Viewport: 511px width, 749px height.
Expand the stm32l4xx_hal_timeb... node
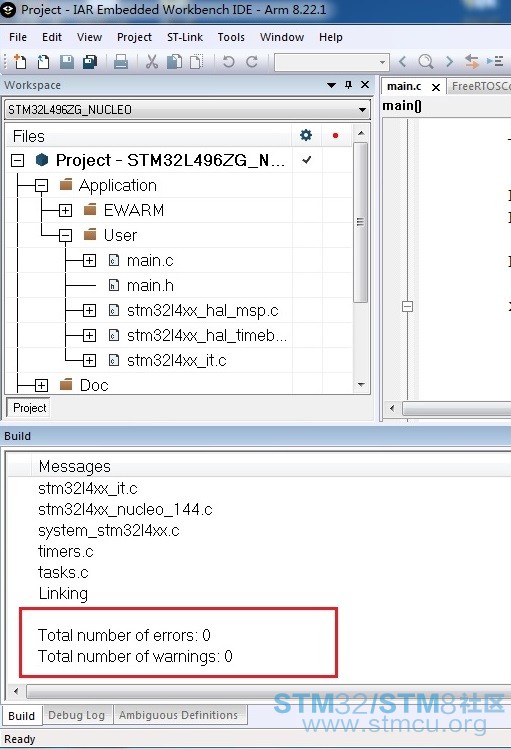[x=89, y=335]
